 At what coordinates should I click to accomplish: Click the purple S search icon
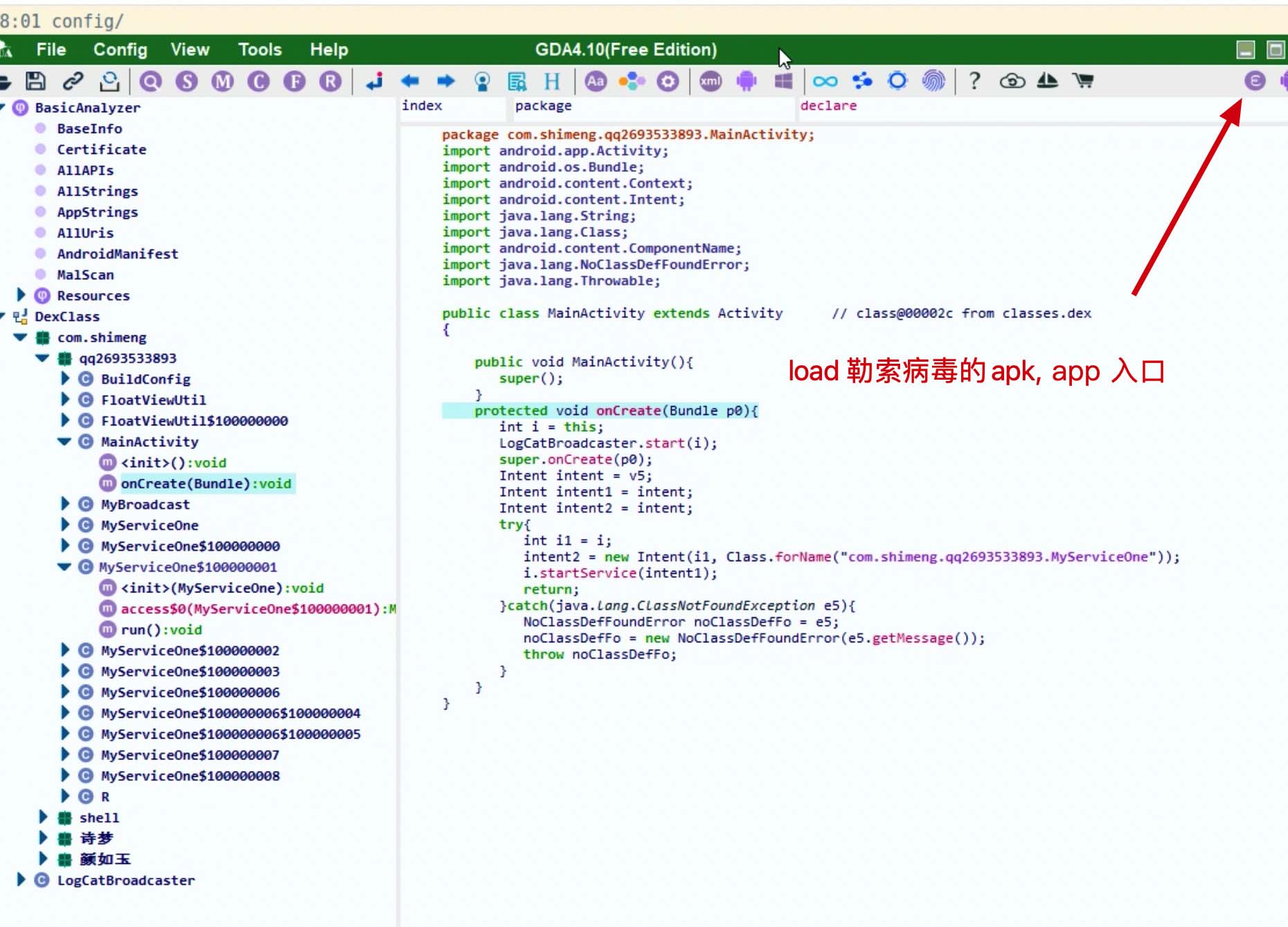(x=186, y=82)
